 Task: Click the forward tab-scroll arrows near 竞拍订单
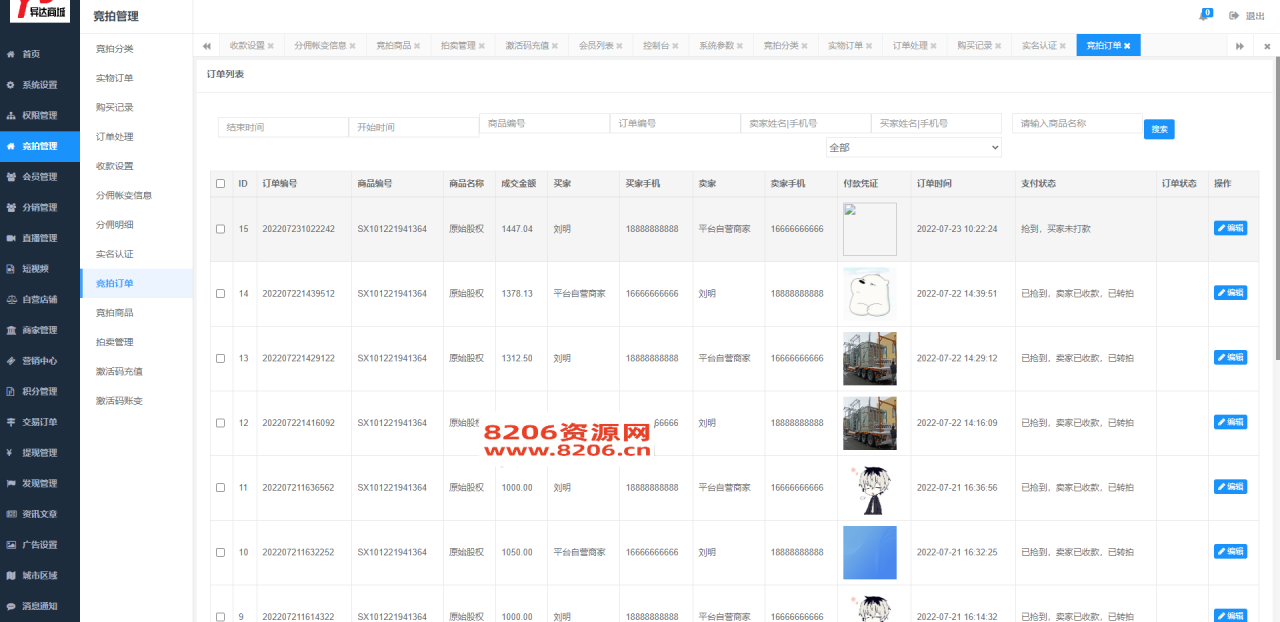[1240, 44]
